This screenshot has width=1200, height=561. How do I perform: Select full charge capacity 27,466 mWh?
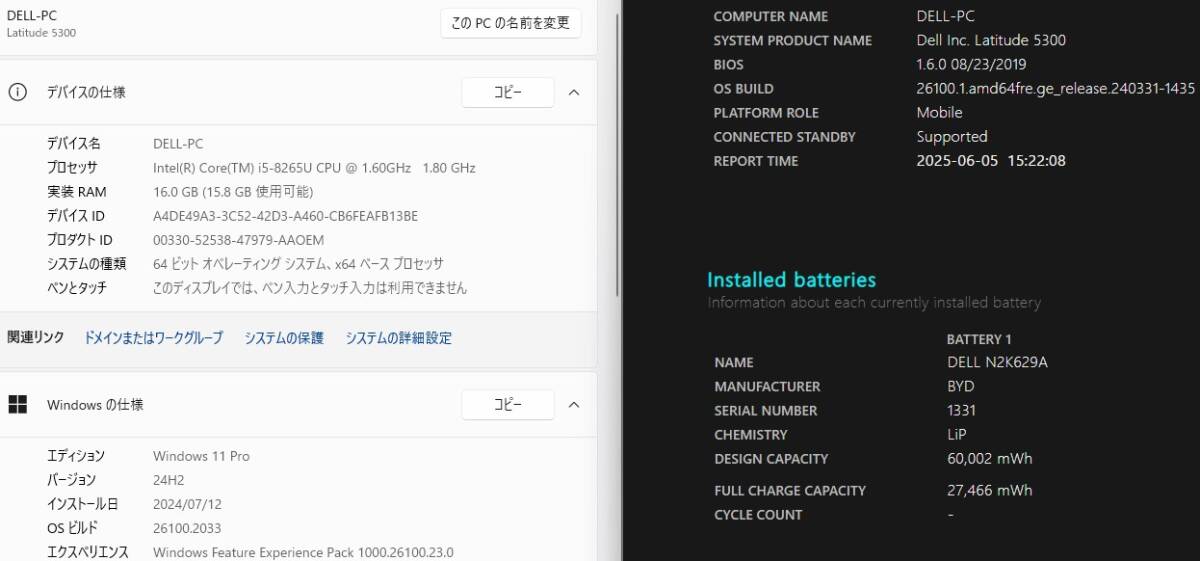(x=990, y=491)
